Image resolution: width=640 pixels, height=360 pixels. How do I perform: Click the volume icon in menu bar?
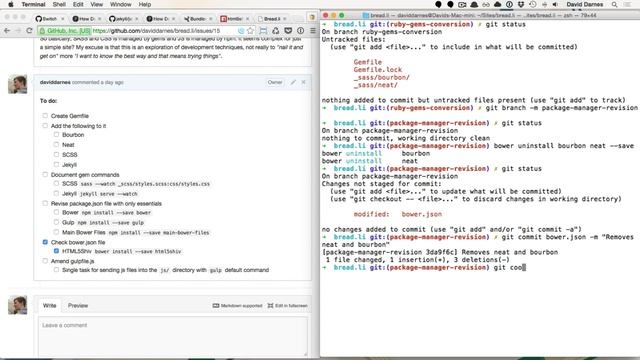coord(555,4)
